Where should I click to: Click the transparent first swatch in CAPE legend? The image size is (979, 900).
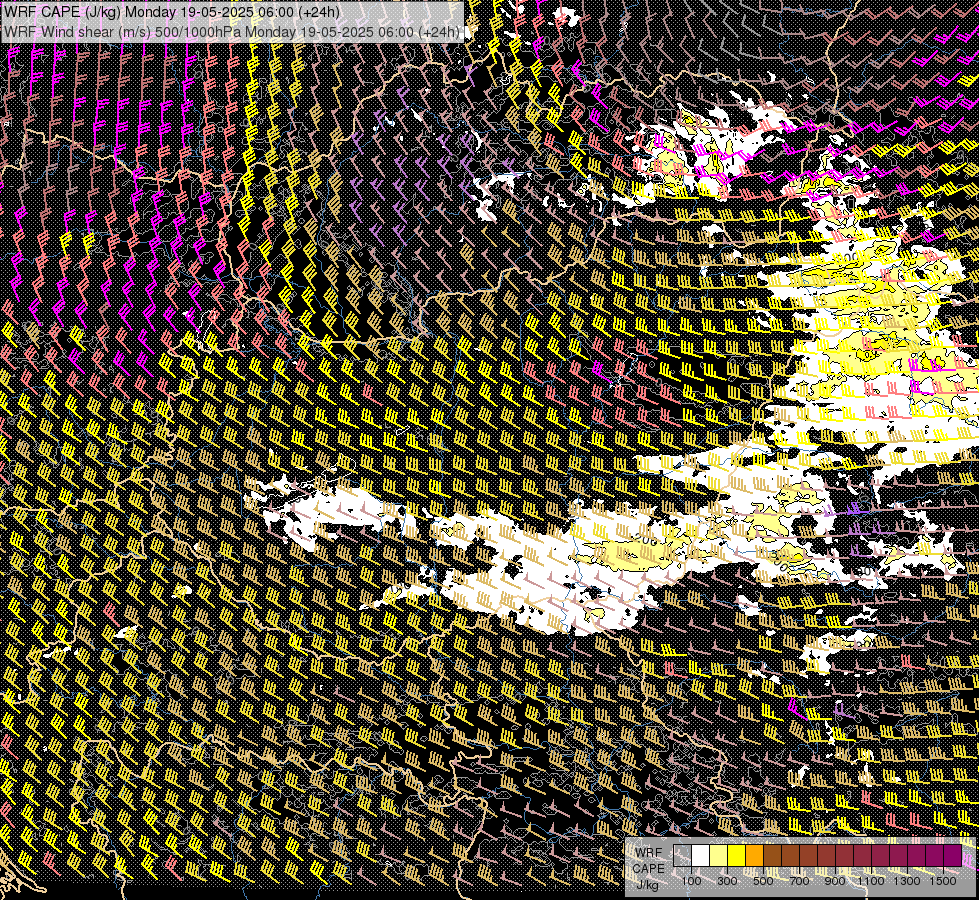[682, 856]
